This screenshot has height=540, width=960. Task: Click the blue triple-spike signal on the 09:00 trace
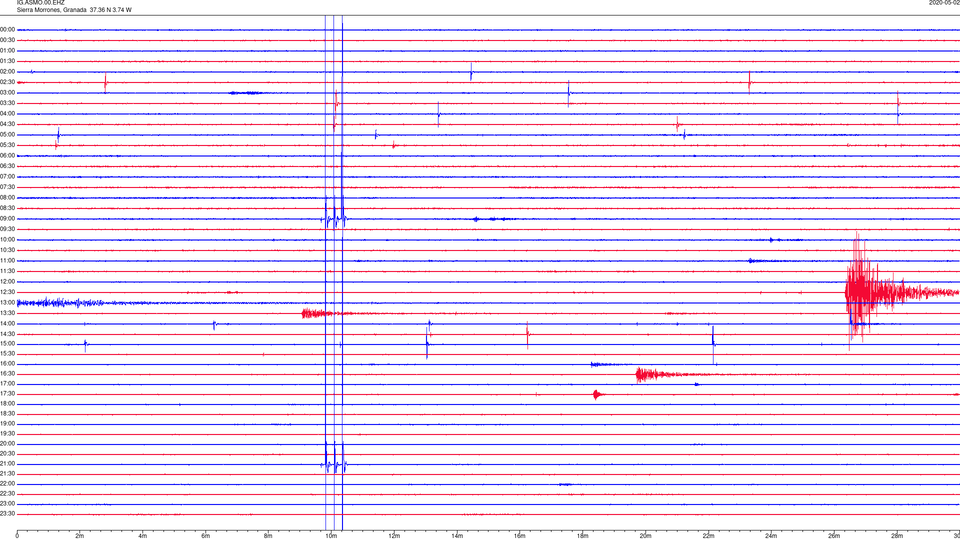pos(334,214)
